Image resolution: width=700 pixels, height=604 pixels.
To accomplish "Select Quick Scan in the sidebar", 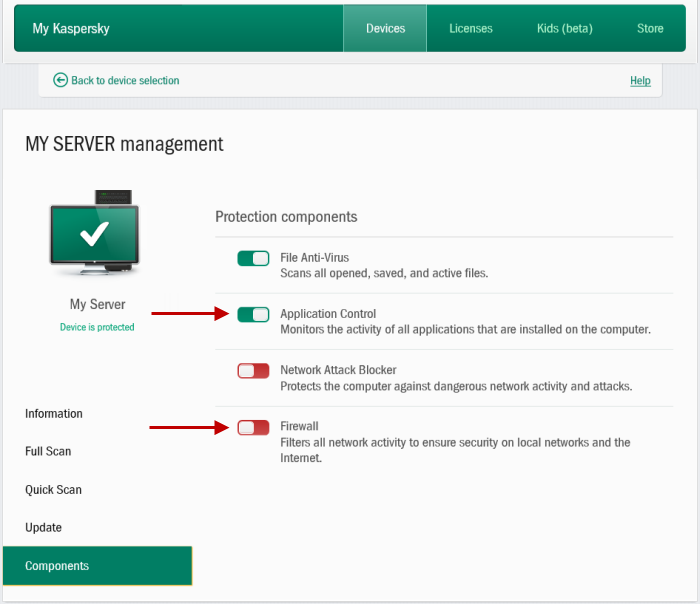I will pyautogui.click(x=53, y=490).
